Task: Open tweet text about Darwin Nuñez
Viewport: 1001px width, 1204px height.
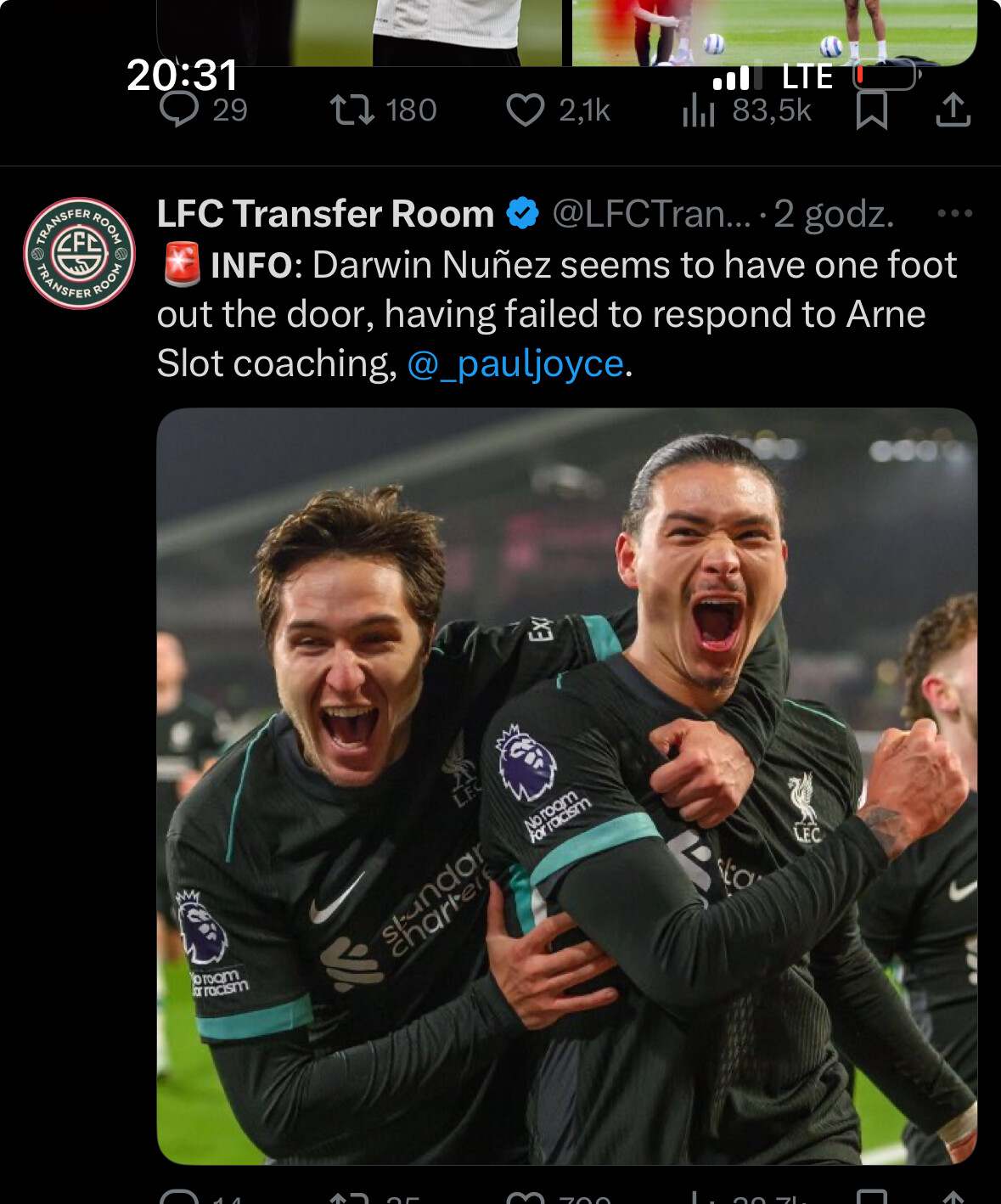Action: (558, 314)
